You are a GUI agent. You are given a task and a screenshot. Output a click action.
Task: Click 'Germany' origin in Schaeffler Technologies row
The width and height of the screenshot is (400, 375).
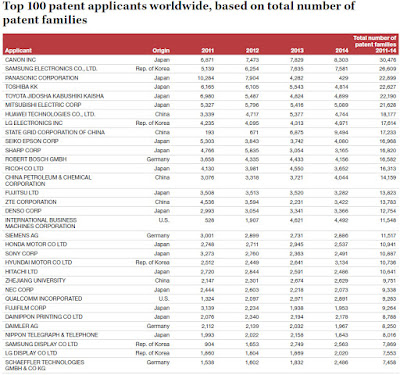click(x=158, y=362)
